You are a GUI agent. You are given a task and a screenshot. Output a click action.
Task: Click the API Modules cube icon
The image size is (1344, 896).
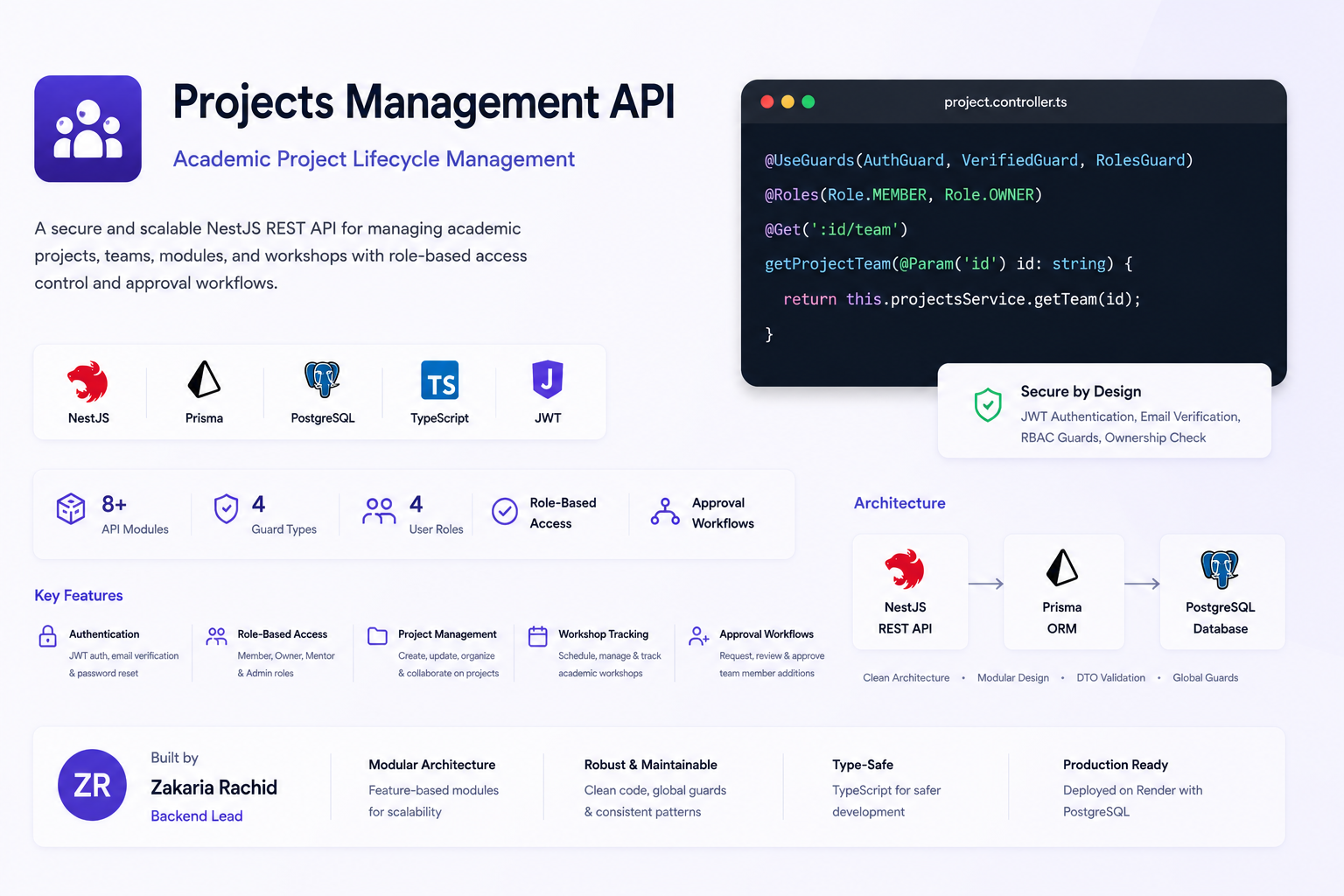(x=71, y=508)
